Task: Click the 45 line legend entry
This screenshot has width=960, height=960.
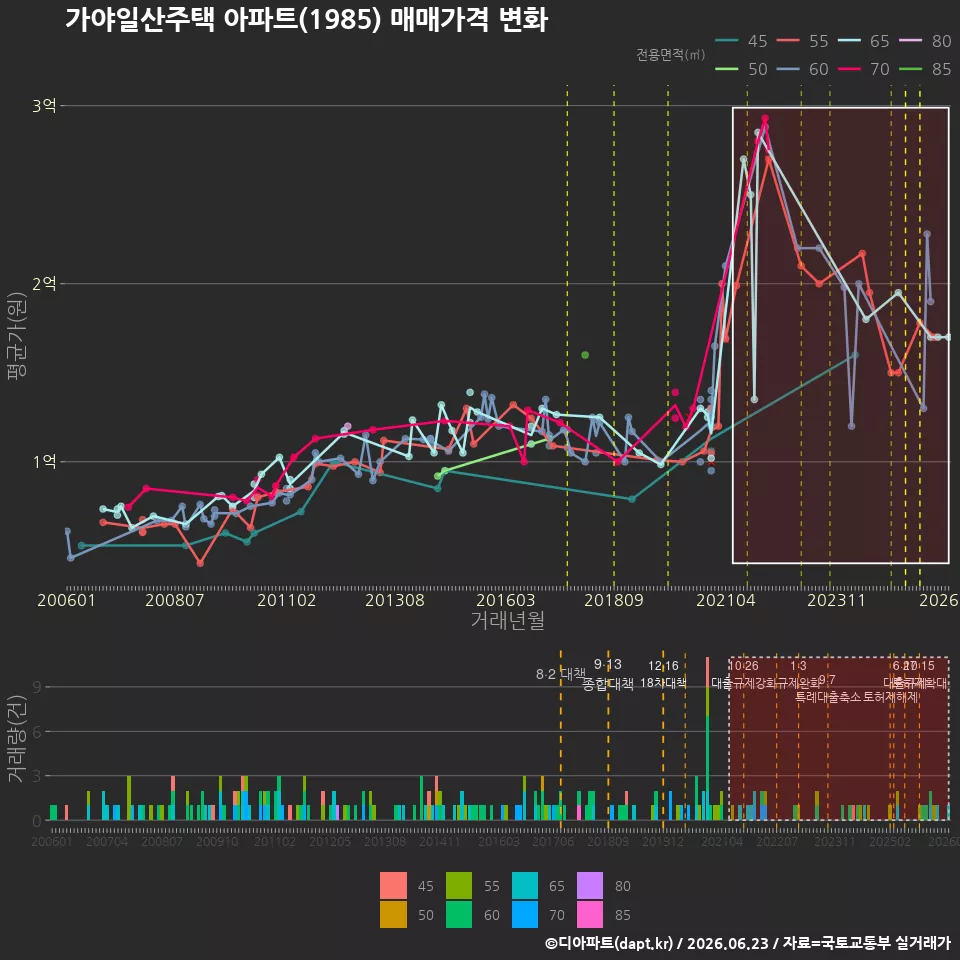Action: 741,41
